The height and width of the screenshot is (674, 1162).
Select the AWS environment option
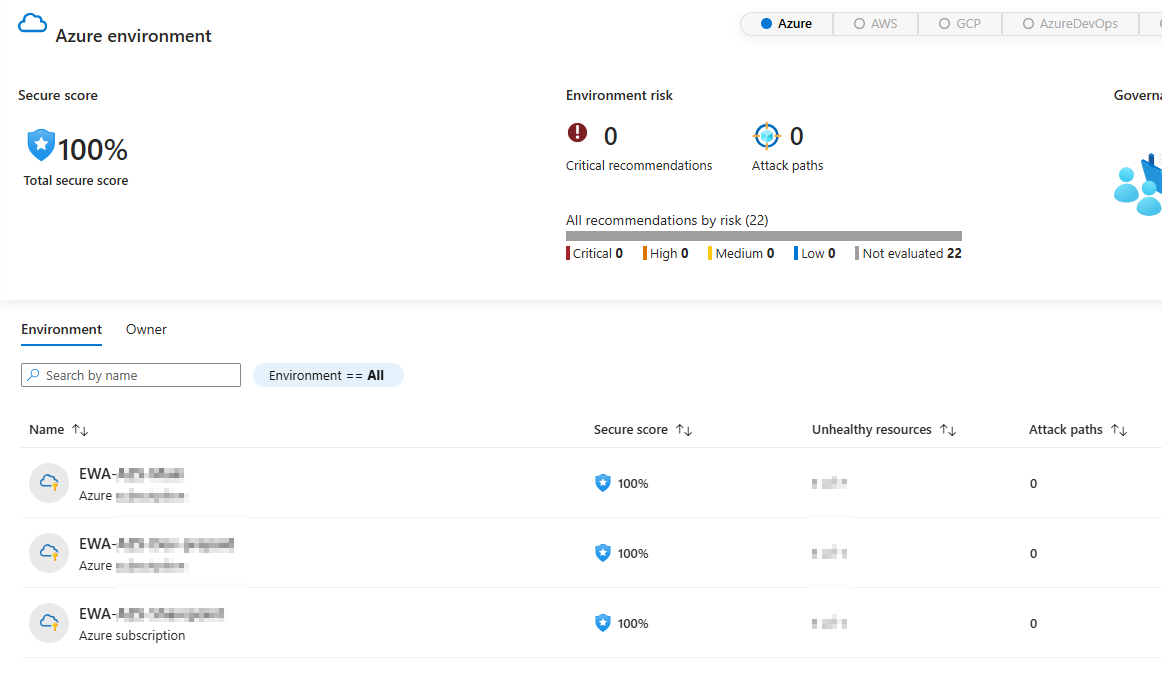(x=874, y=23)
